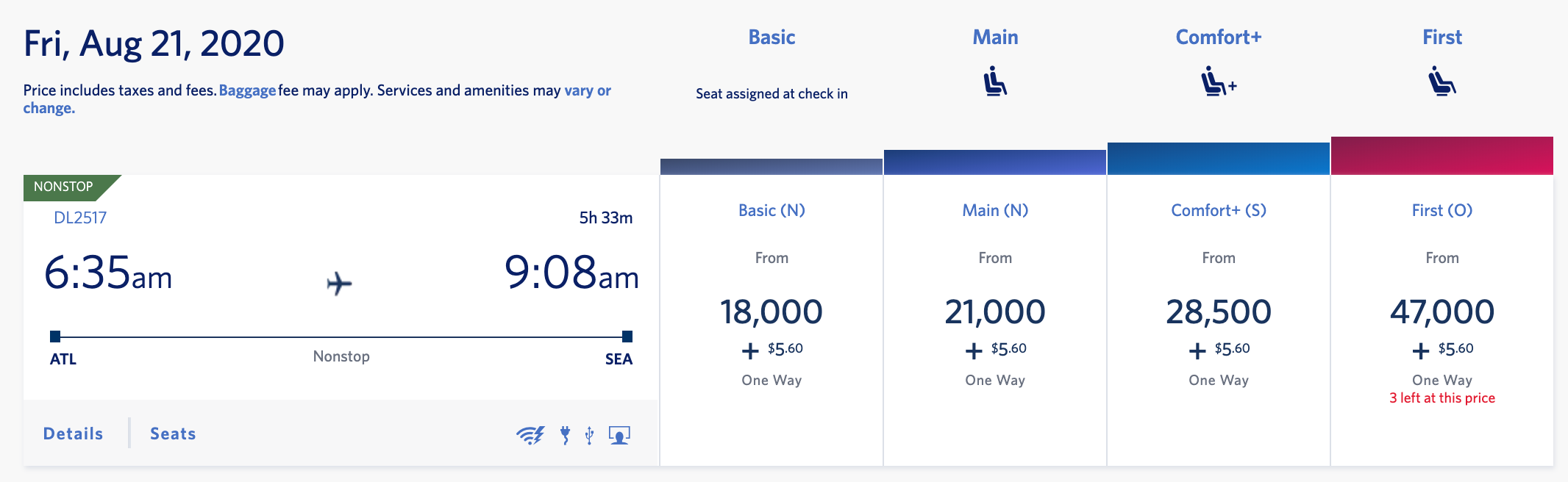Click the DL2517 flight number link
Screen dimensions: 1568x482
tap(80, 217)
